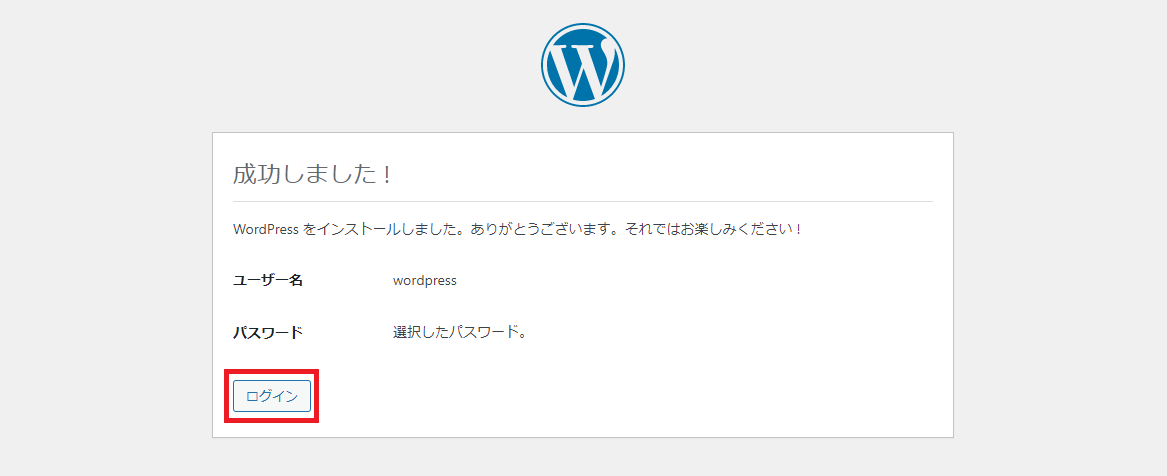This screenshot has width=1167, height=476.
Task: Click the パスワード label
Action: point(268,333)
